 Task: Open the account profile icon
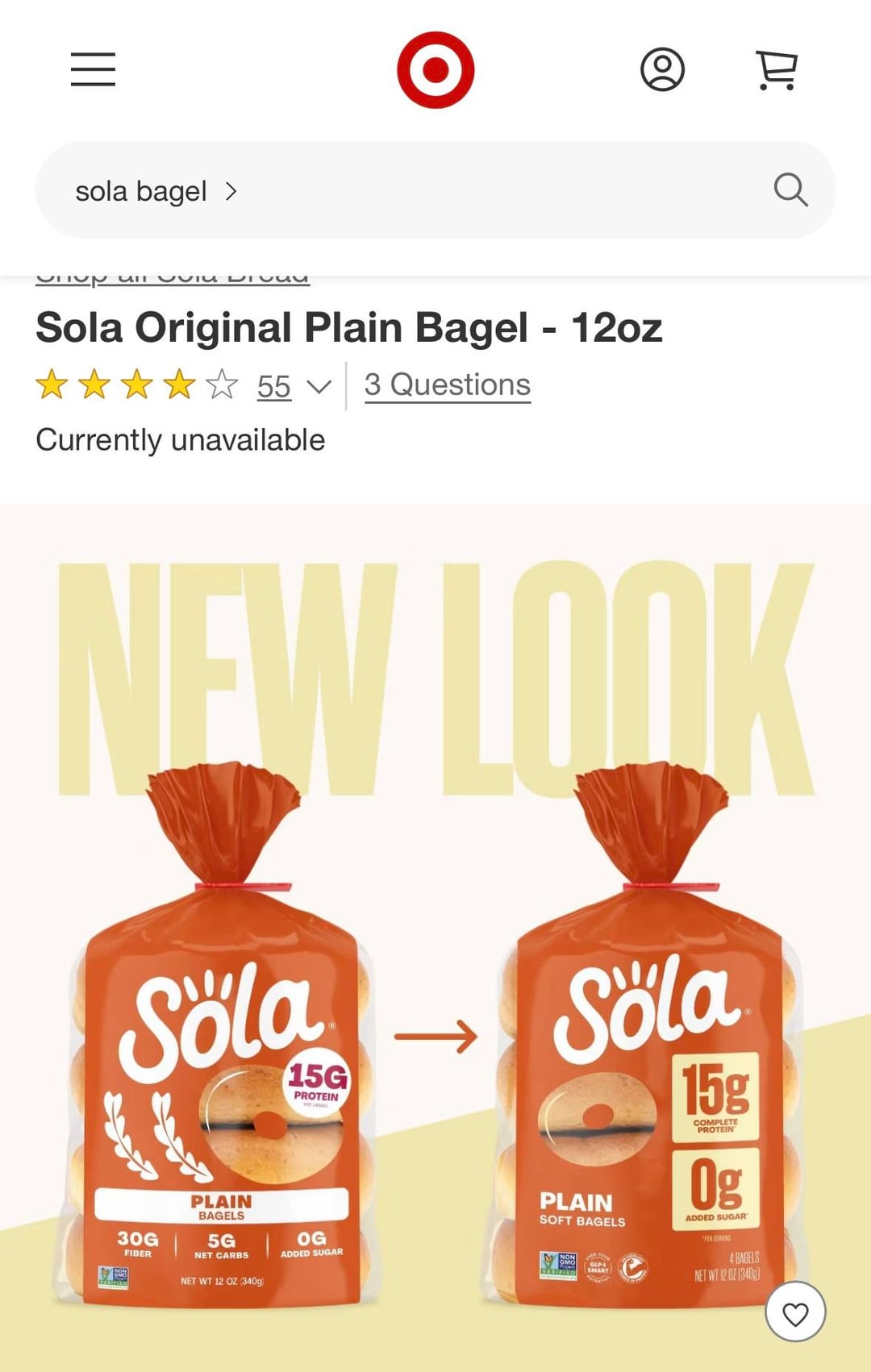[x=662, y=69]
